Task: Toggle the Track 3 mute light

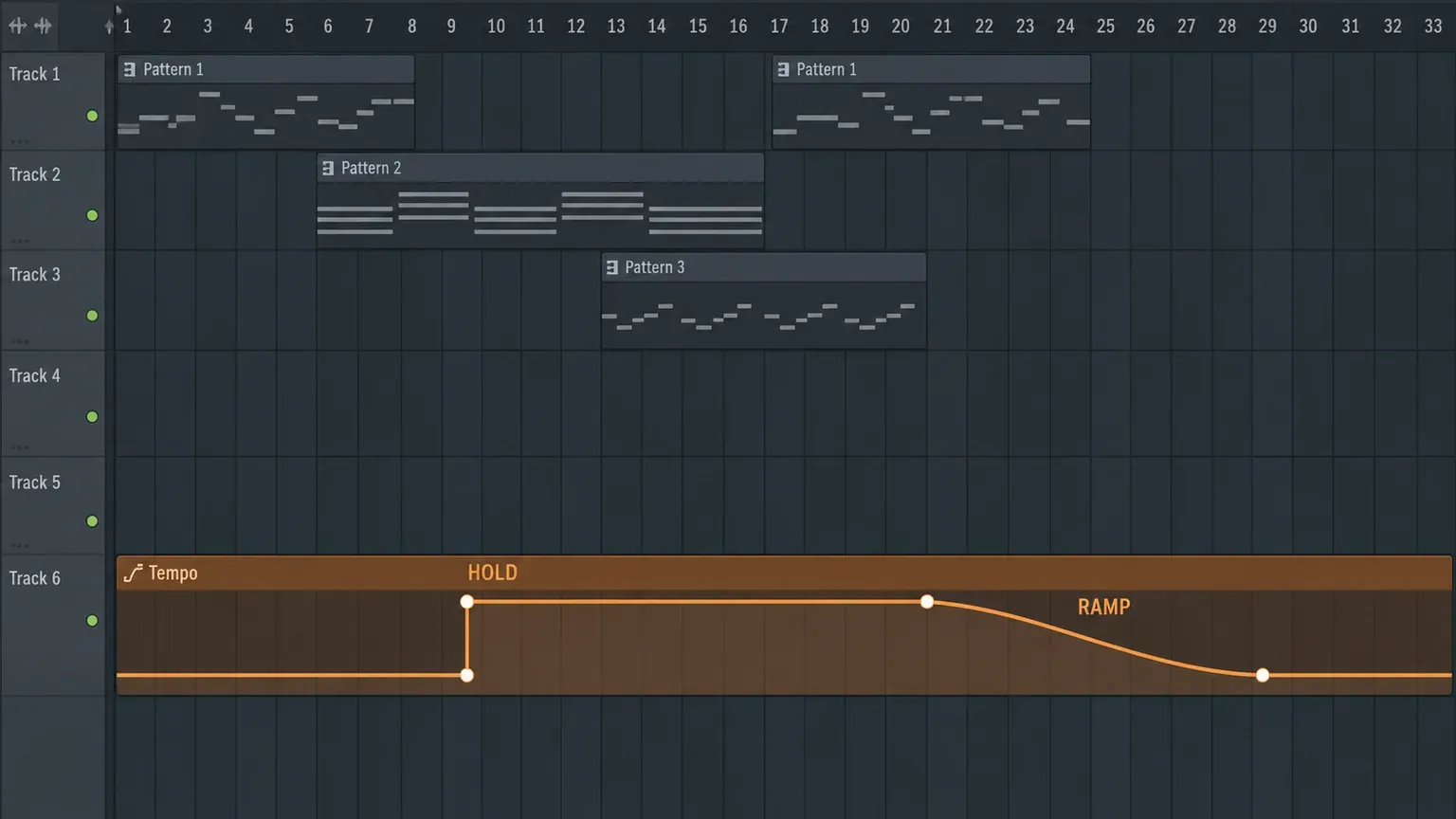Action: (92, 316)
